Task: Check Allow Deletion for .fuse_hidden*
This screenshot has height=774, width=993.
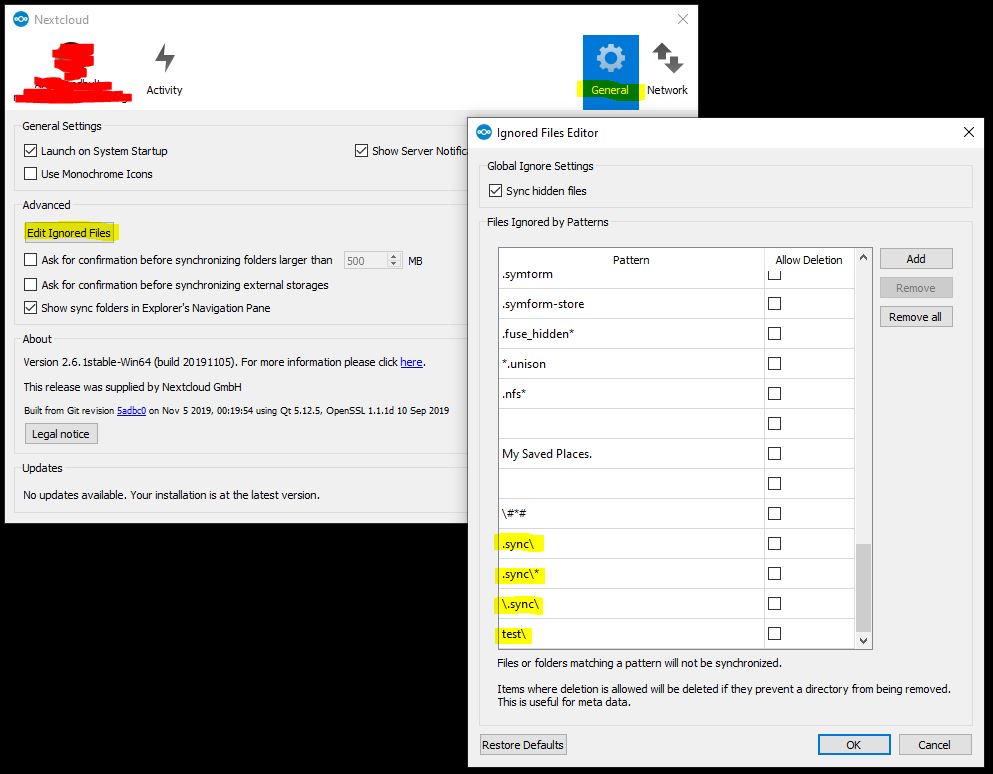Action: [774, 333]
